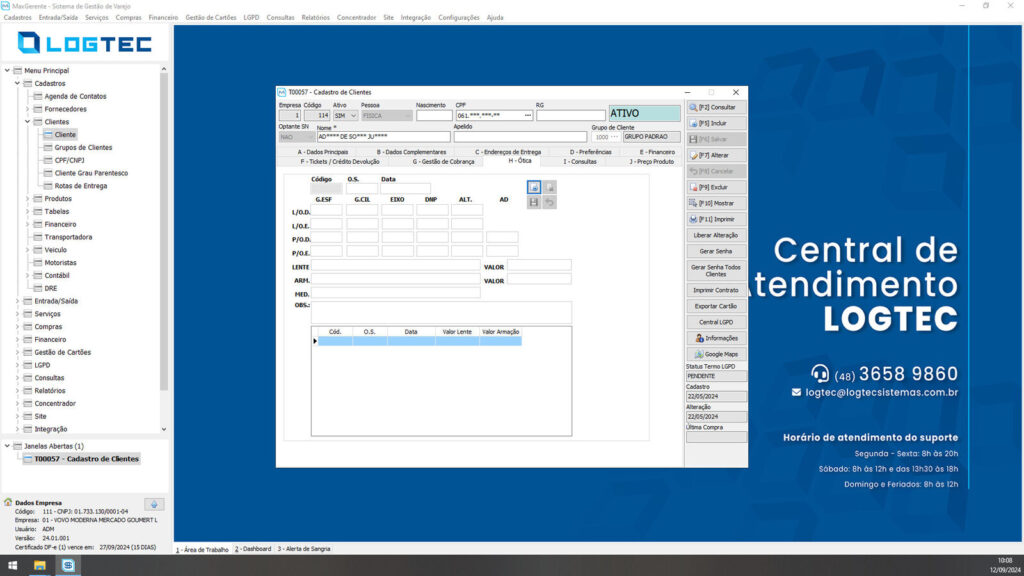Click the [F7] Alterar pencil button
The image size is (1024, 576).
(716, 155)
